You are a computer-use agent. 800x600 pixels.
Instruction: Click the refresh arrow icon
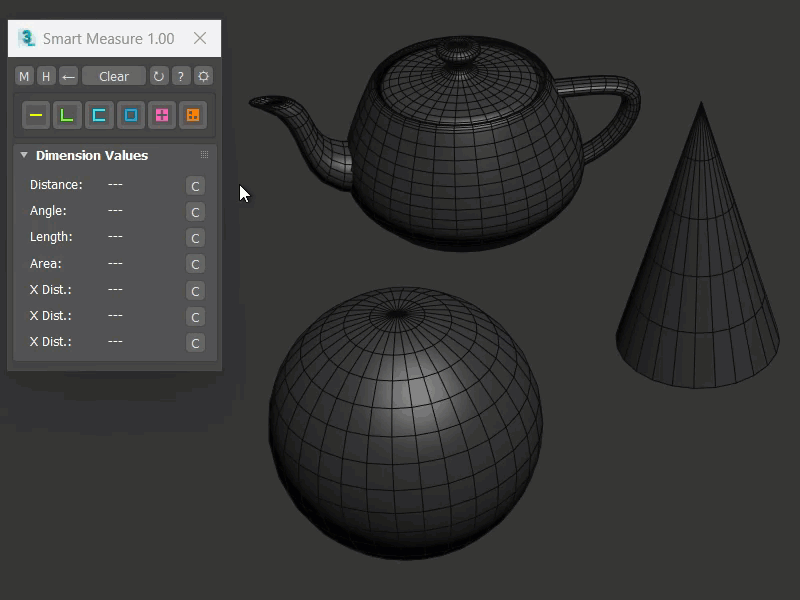[x=158, y=76]
